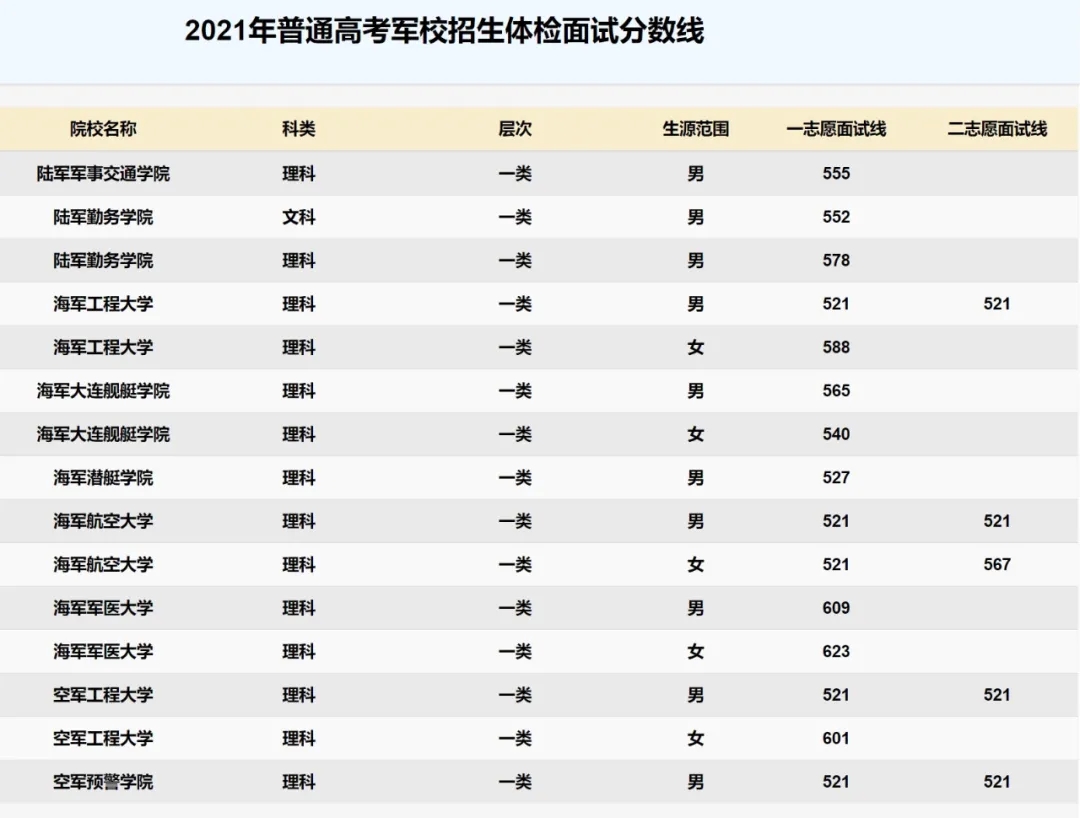Select the 生源范围 column header

click(x=696, y=129)
